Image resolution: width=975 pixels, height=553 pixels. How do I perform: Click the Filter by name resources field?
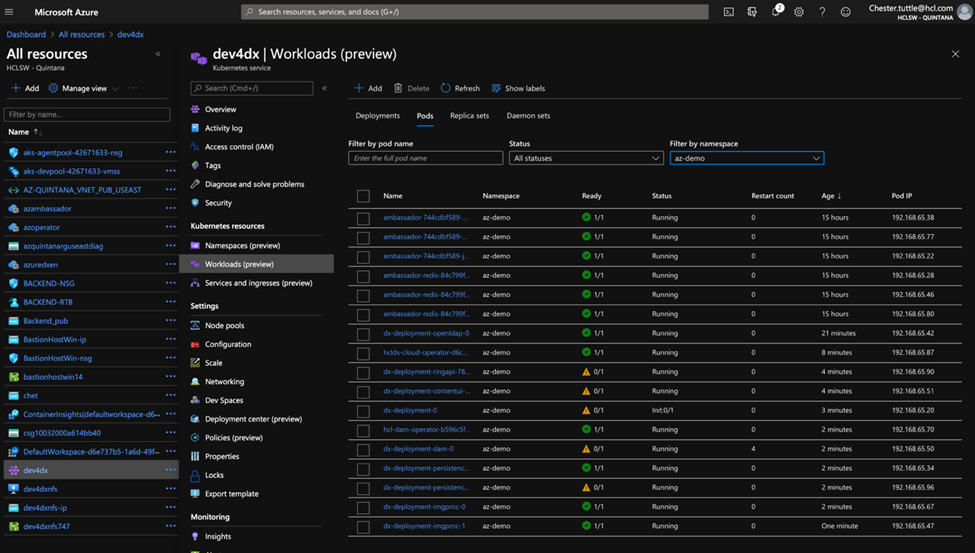click(x=87, y=114)
